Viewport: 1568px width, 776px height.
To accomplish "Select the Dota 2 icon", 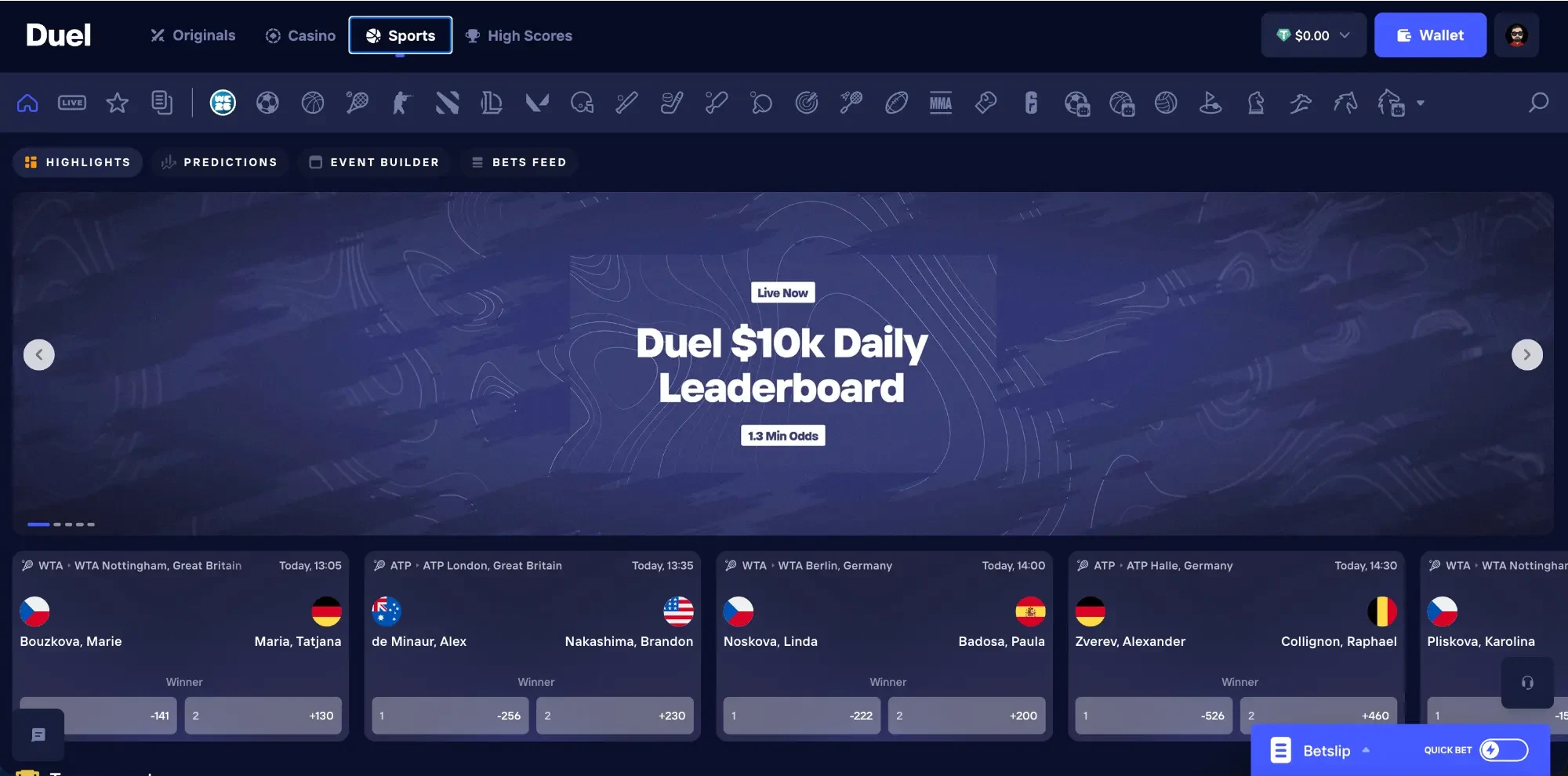I will tap(448, 103).
